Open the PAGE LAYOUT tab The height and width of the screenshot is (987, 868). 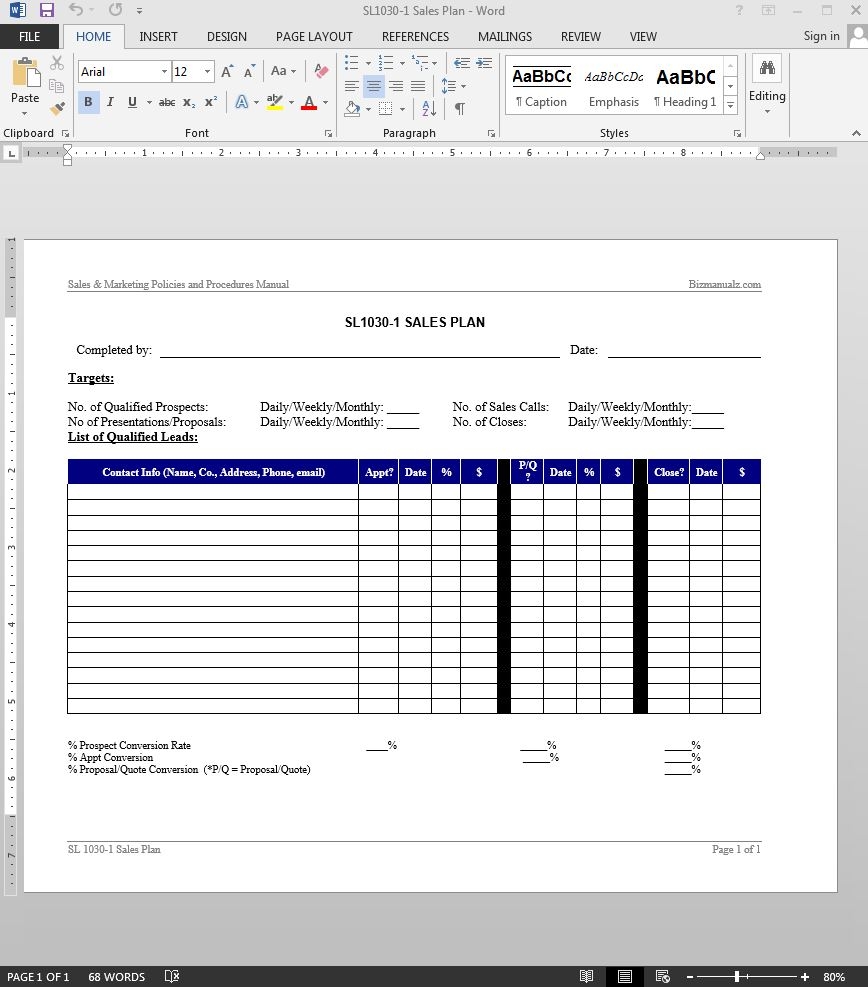tap(314, 36)
